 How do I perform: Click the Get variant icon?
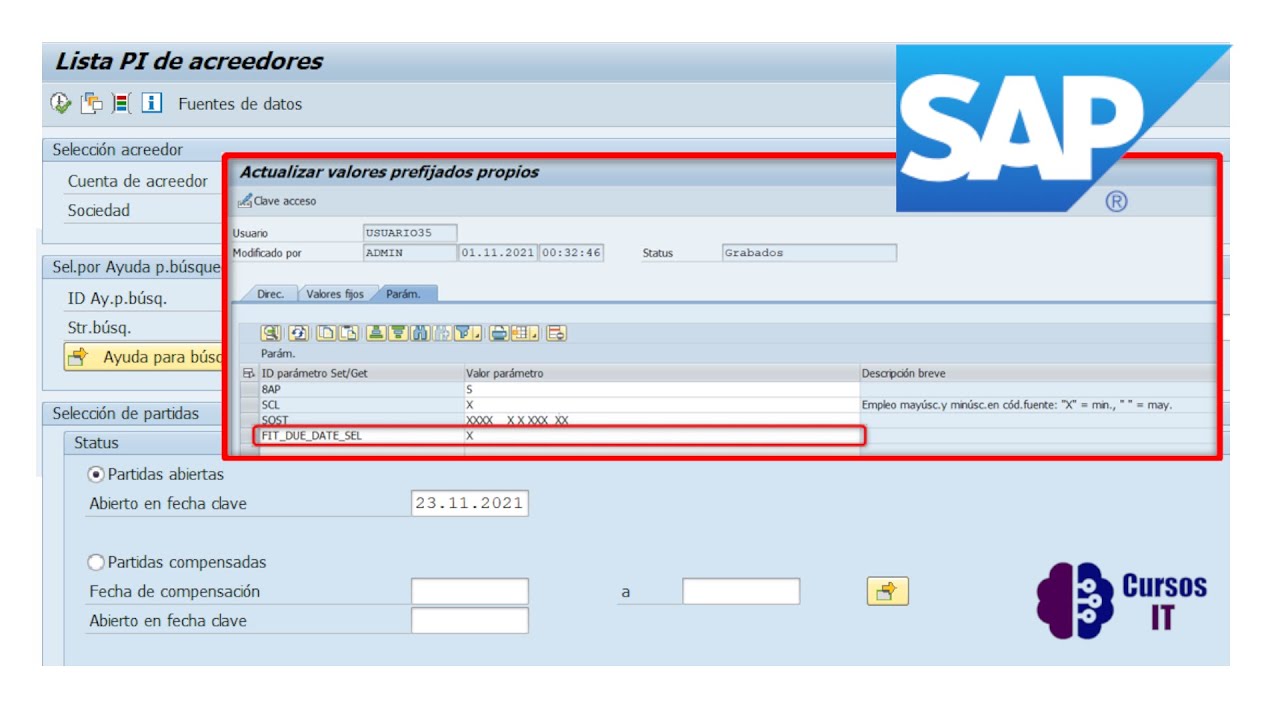(x=91, y=103)
